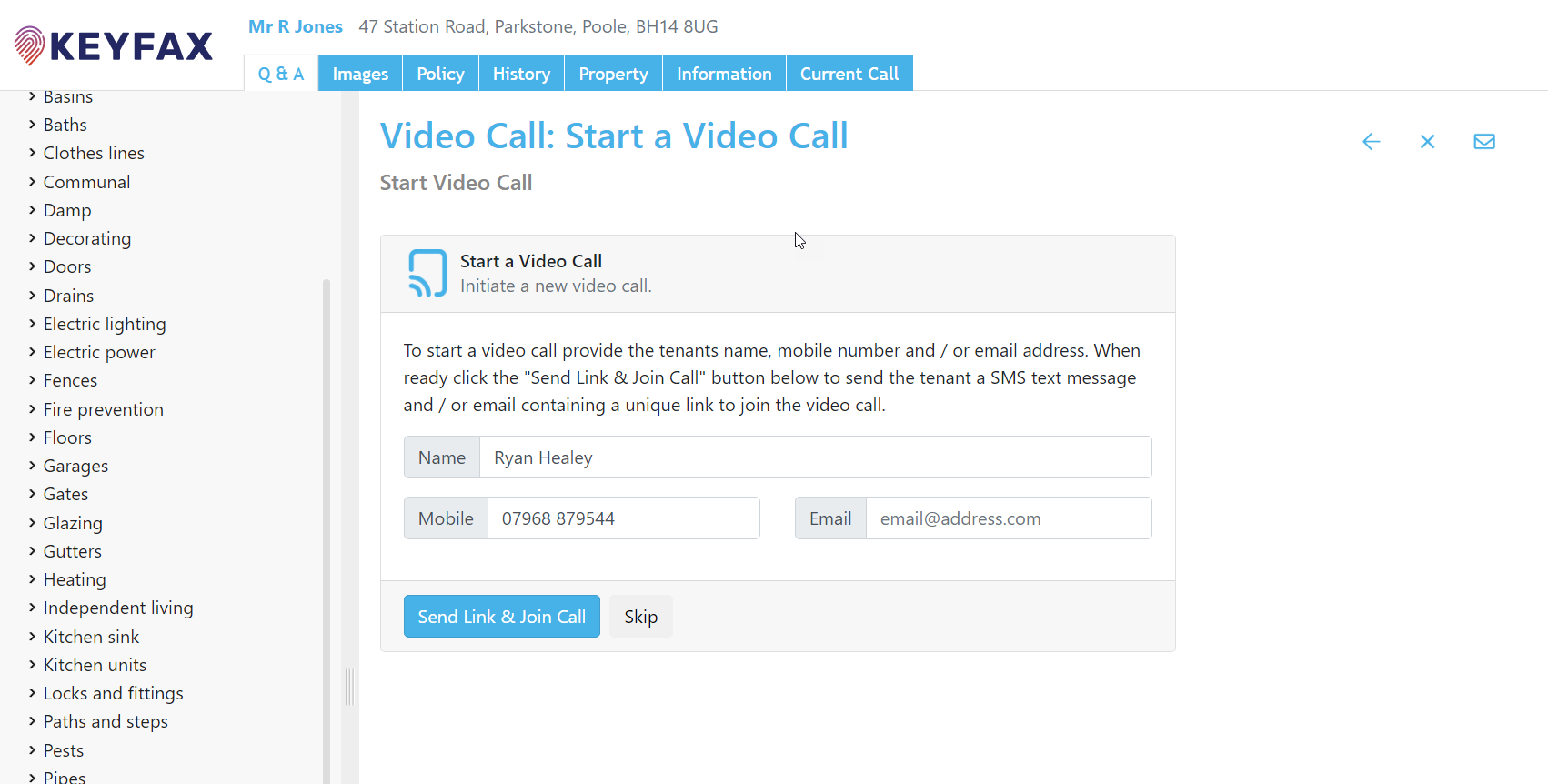Image resolution: width=1548 pixels, height=784 pixels.
Task: Select Locks and fittings in sidebar
Action: [x=113, y=693]
